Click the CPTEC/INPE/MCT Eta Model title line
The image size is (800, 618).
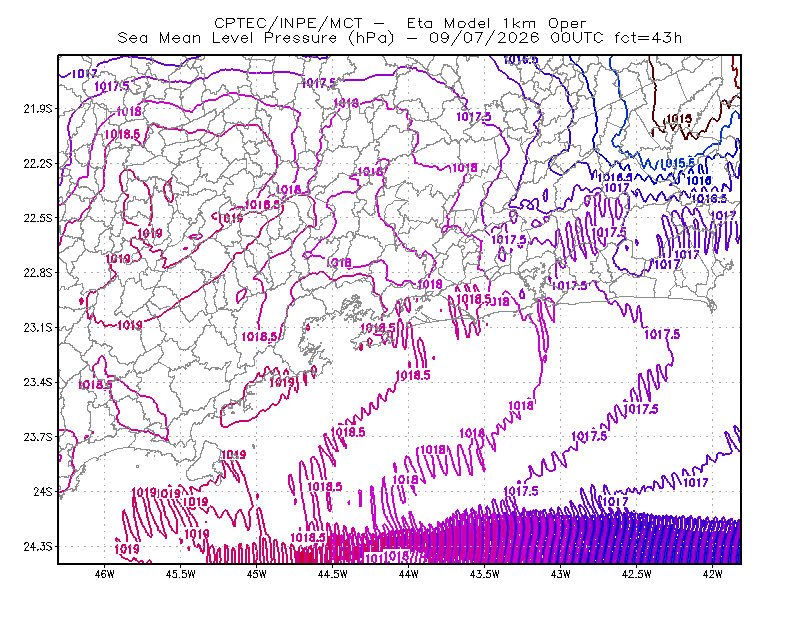click(x=400, y=23)
